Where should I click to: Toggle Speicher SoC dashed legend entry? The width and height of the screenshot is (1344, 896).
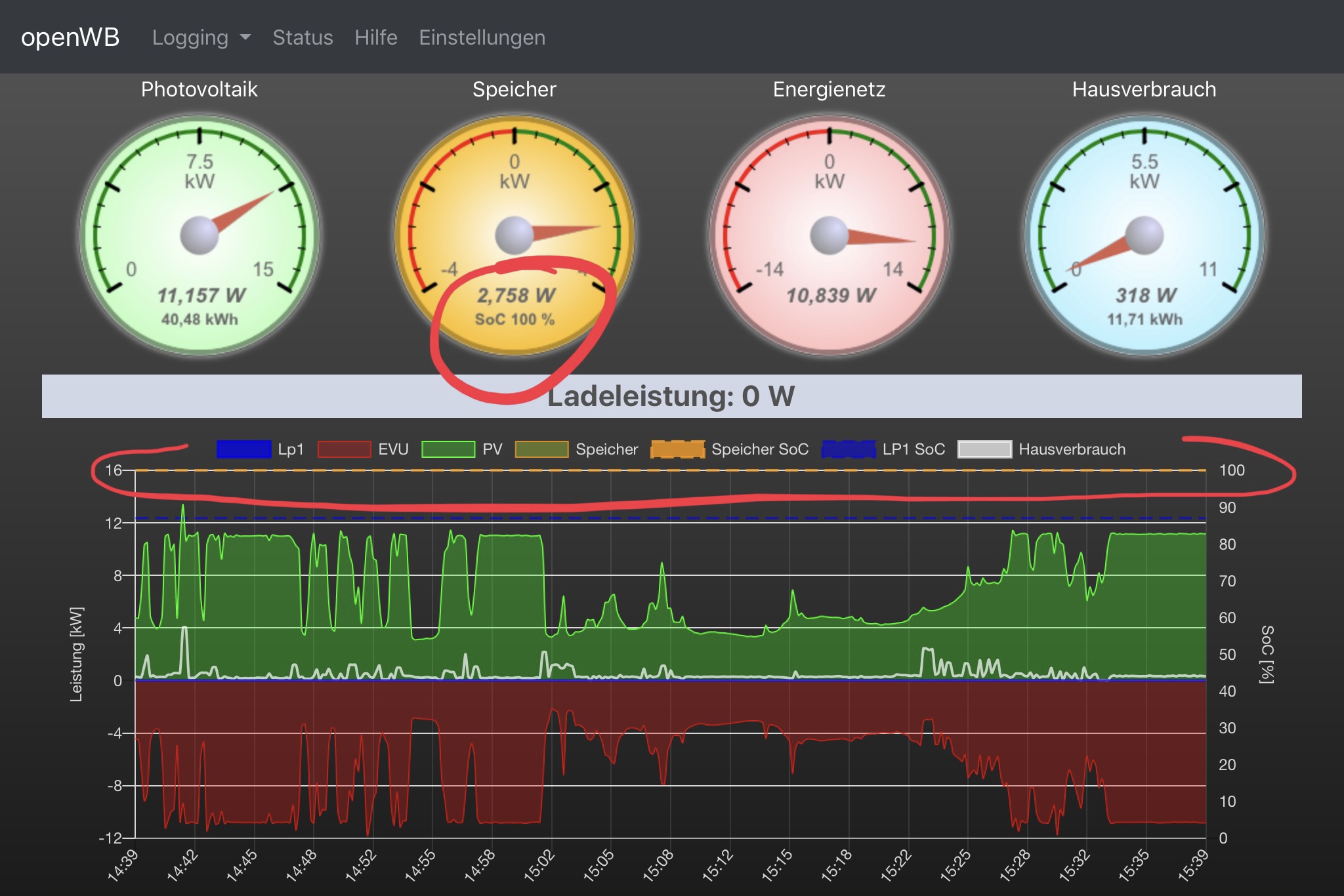(x=677, y=449)
